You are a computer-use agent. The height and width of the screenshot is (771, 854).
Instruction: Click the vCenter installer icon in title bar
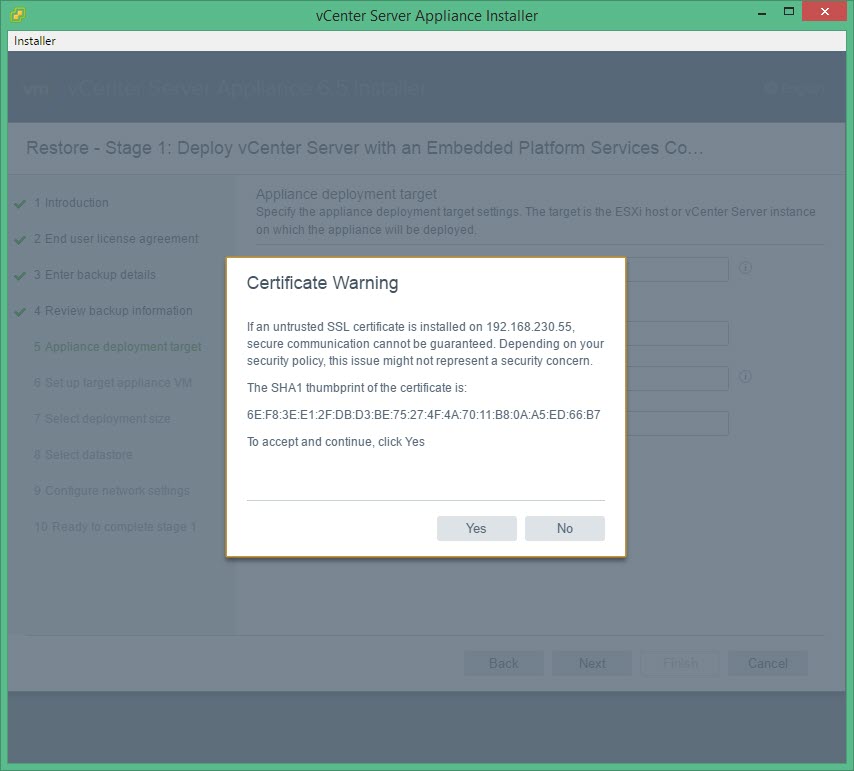click(18, 15)
